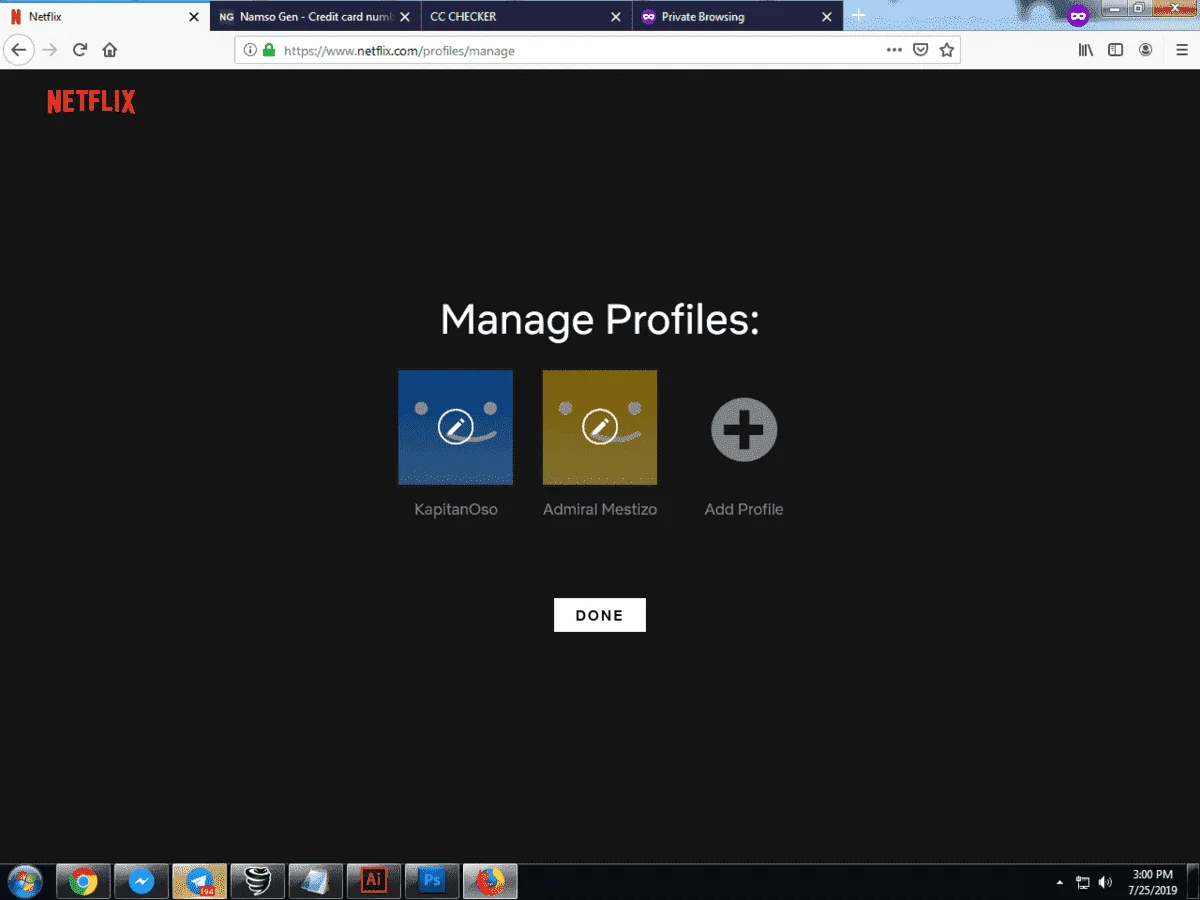
Task: Click the Save to Pocket icon
Action: coord(921,50)
